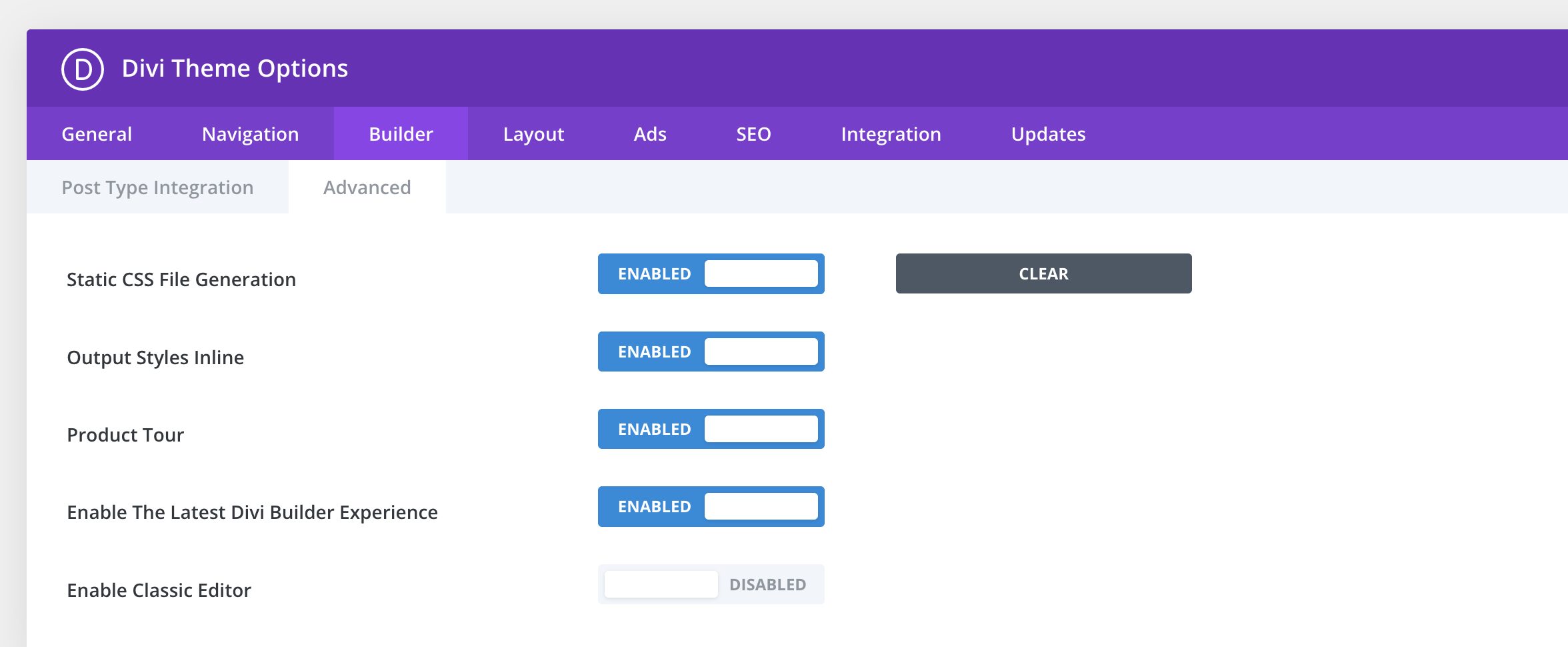This screenshot has height=647, width=1568.
Task: Switch to the SEO tab
Action: pos(753,134)
